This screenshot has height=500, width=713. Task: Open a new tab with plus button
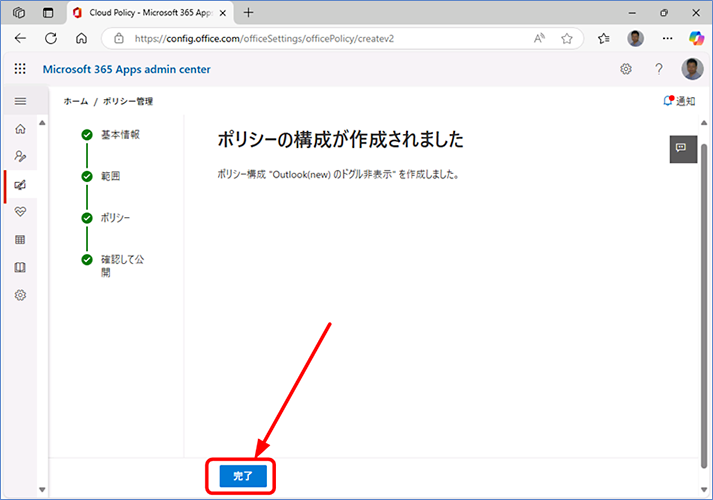pyautogui.click(x=248, y=13)
